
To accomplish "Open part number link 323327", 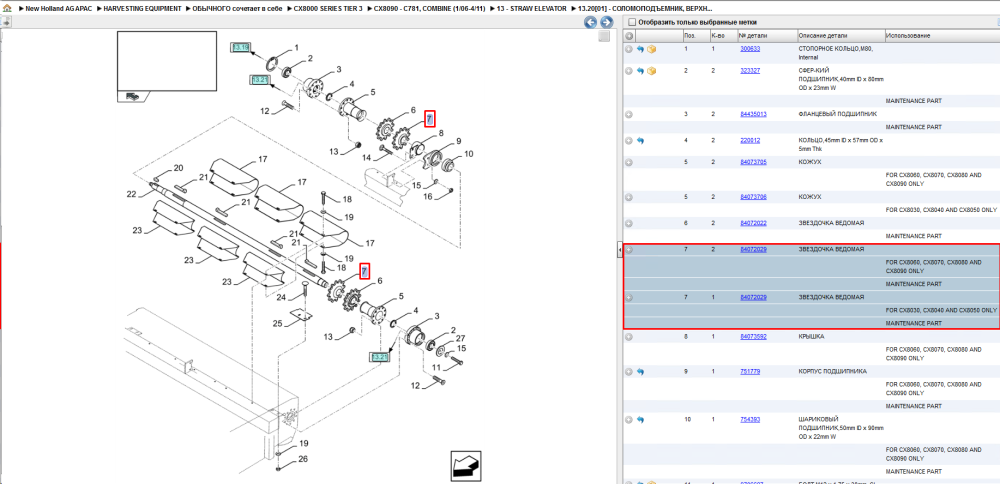I will (749, 71).
